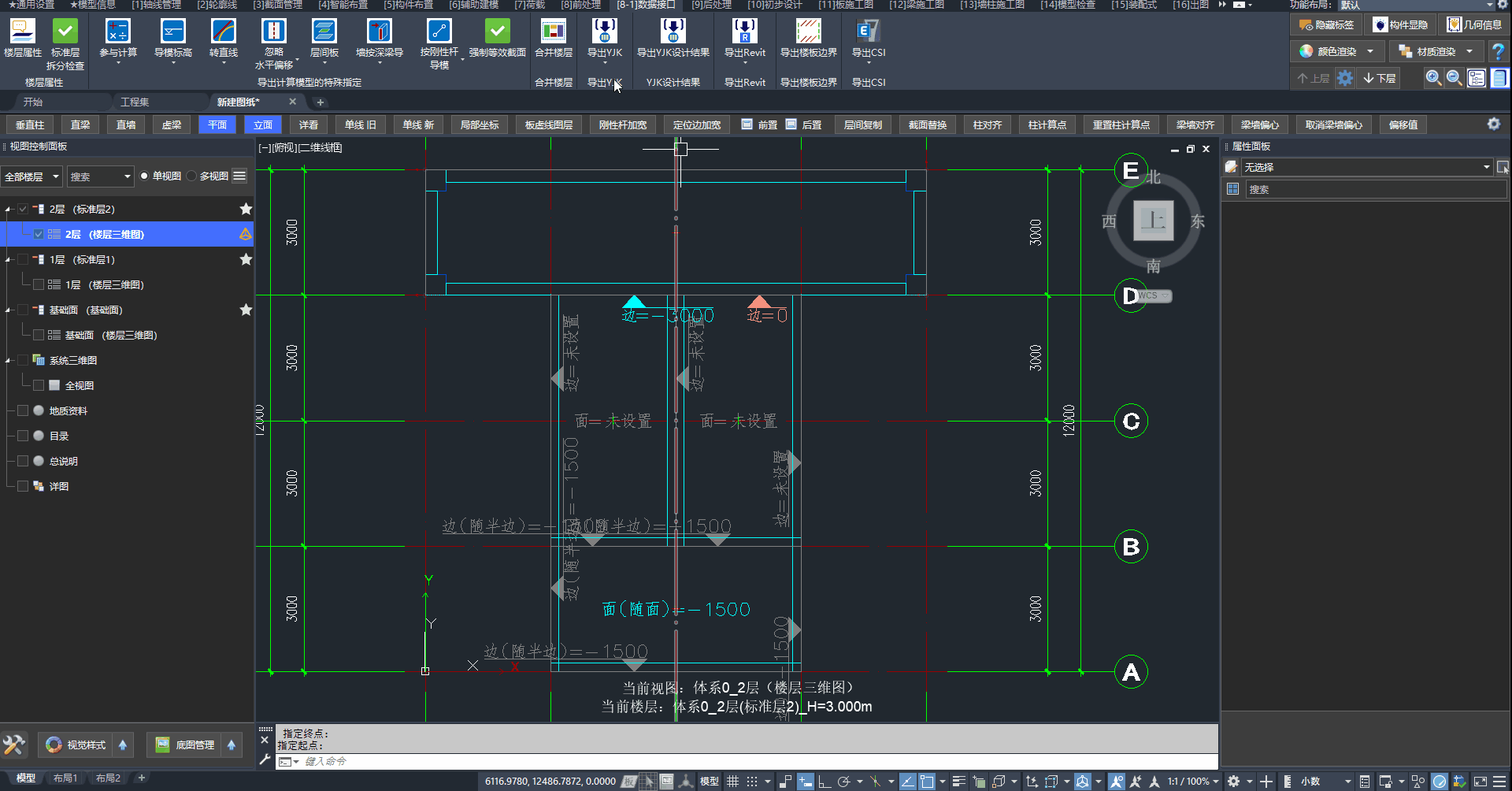This screenshot has height=791, width=1512.
Task: Open the [7]荷载 ribbon tab
Action: pyautogui.click(x=529, y=5)
